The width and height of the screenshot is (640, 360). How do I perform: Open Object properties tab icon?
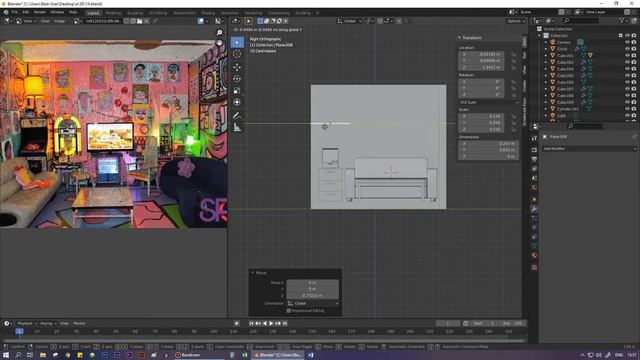tap(534, 200)
